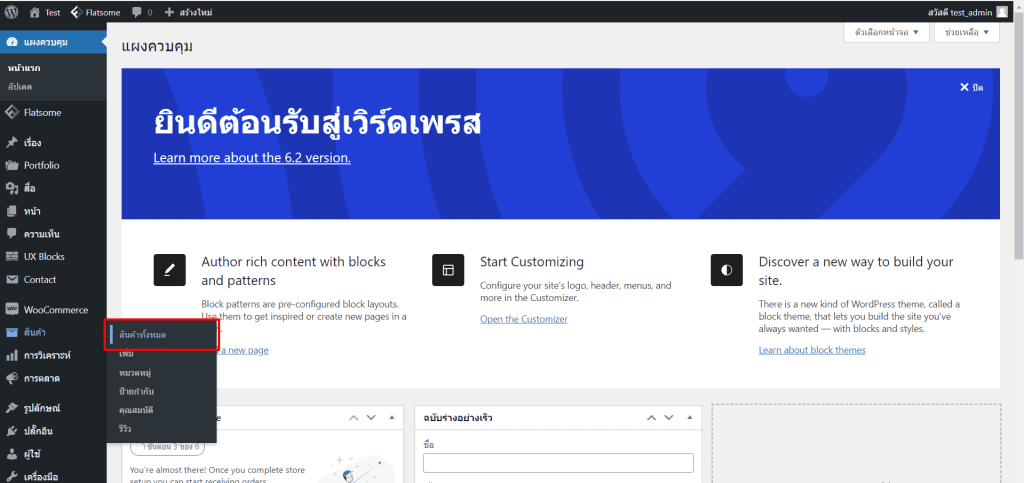Screen dimensions: 1024x483
Task: Click the half-circle icon for Discover new way
Action: click(727, 270)
